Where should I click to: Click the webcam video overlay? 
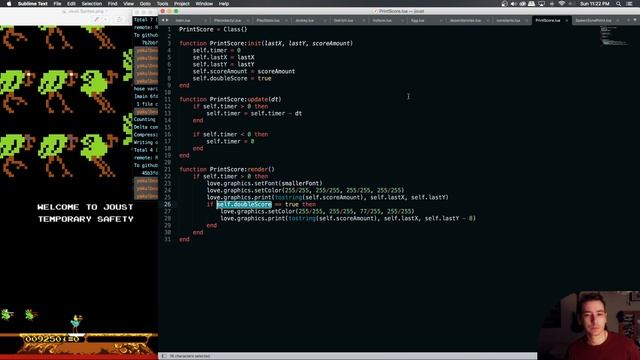(x=589, y=325)
